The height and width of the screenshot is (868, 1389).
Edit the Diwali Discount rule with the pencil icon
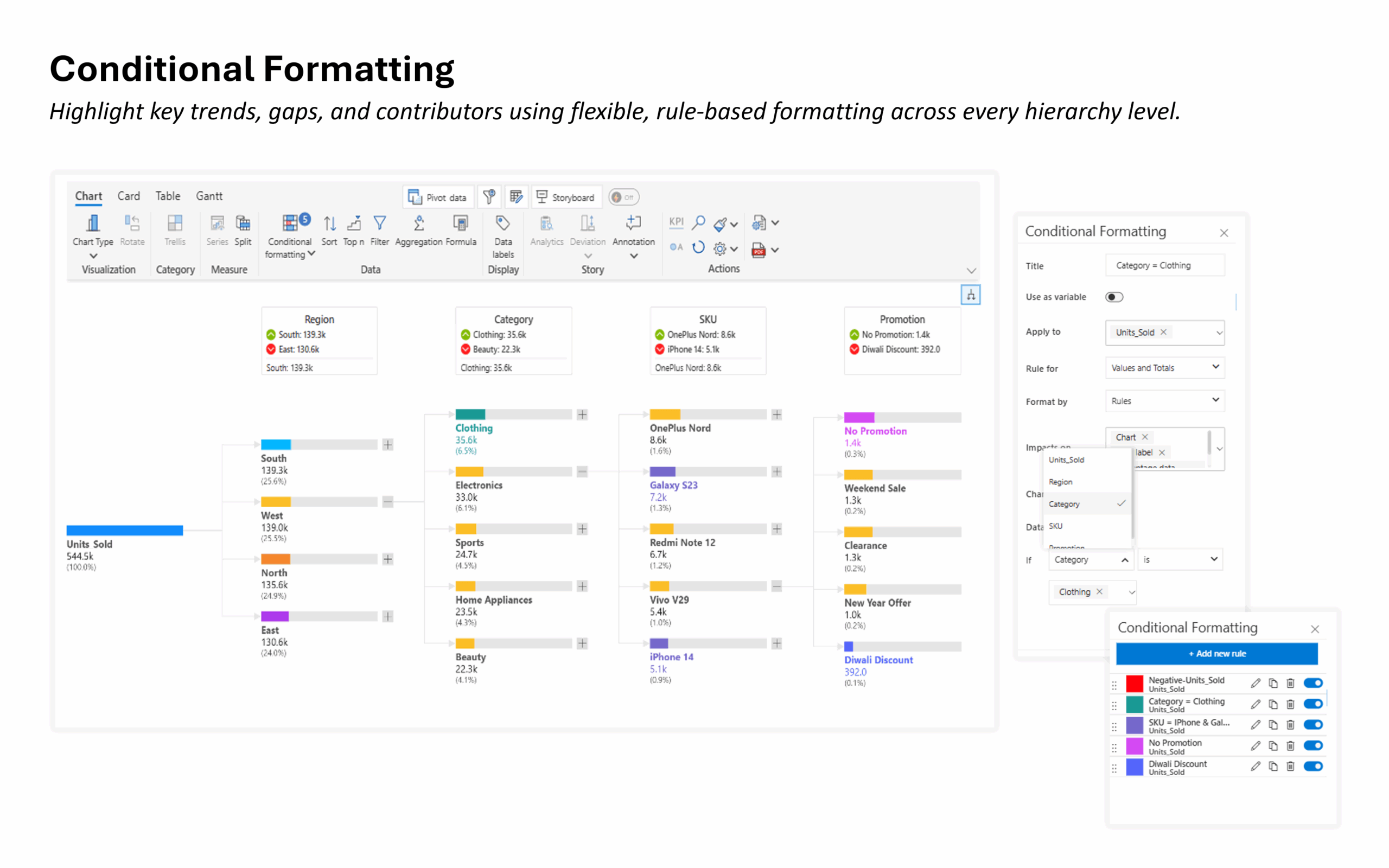point(1256,767)
